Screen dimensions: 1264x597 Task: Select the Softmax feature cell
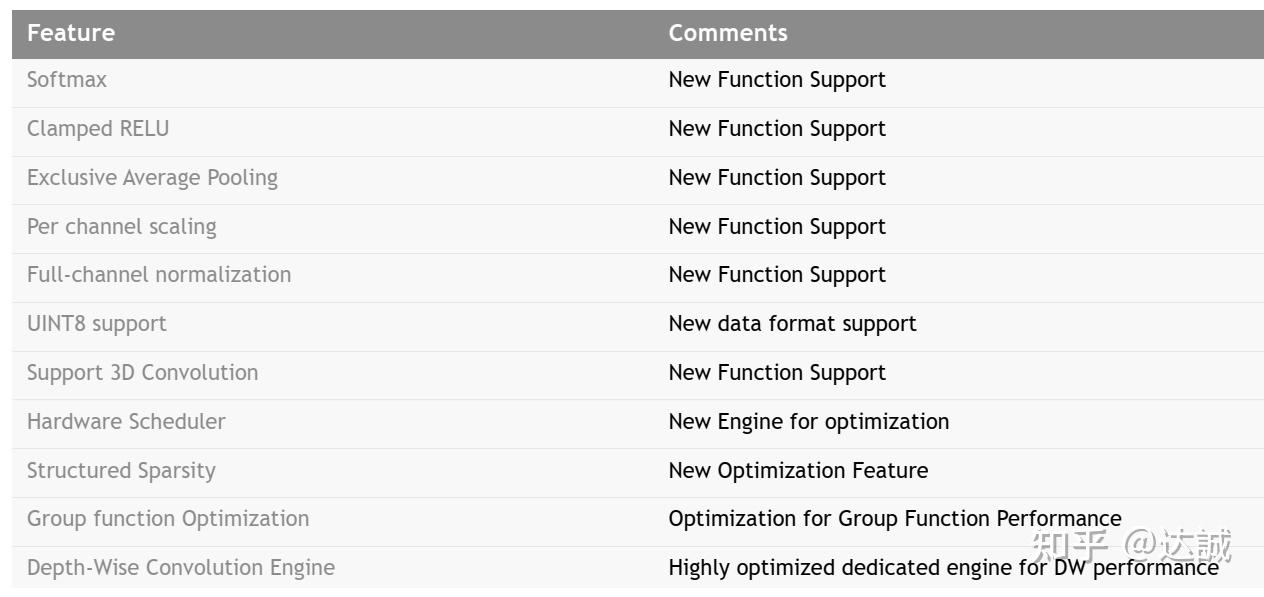66,80
